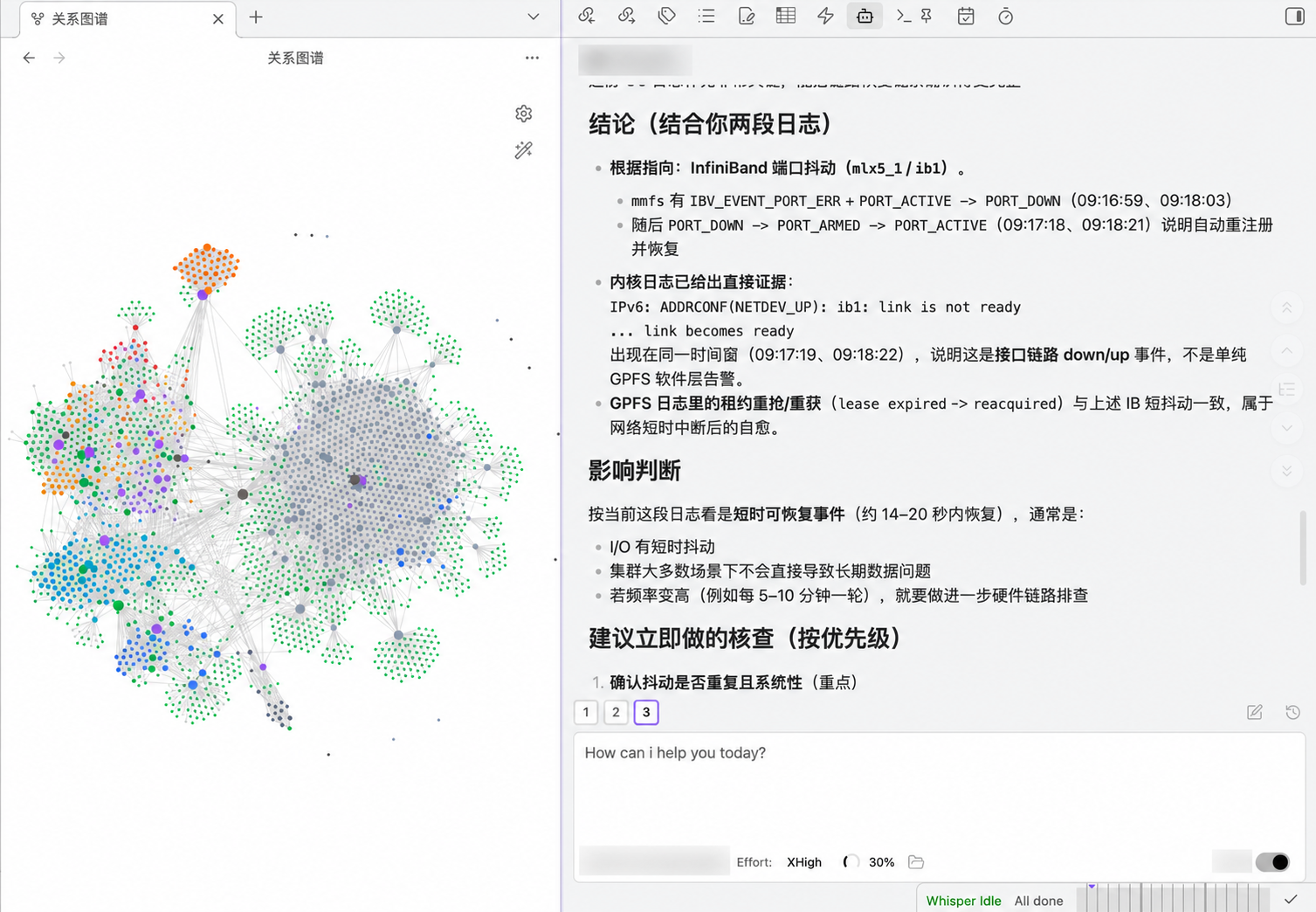Open graph settings gear
1316x912 pixels.
pos(524,114)
